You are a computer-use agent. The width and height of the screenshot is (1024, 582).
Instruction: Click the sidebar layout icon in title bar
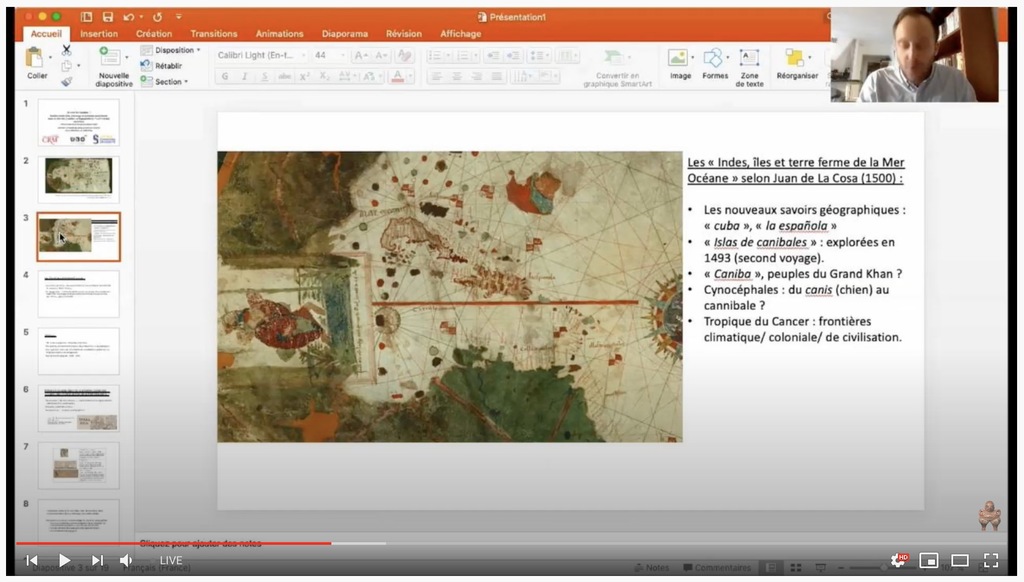click(86, 17)
